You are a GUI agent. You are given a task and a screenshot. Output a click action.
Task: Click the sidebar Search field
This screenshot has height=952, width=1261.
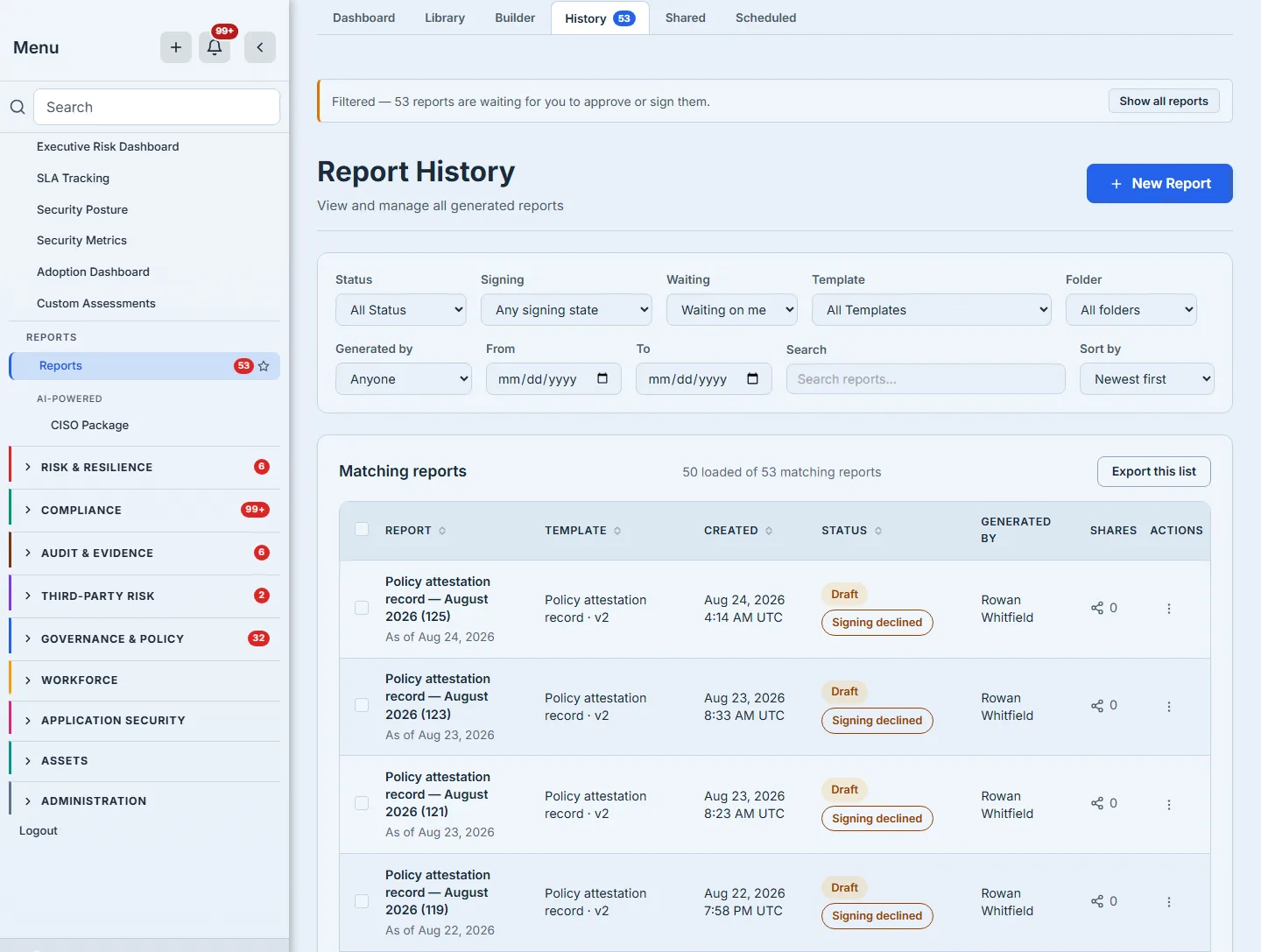point(157,107)
